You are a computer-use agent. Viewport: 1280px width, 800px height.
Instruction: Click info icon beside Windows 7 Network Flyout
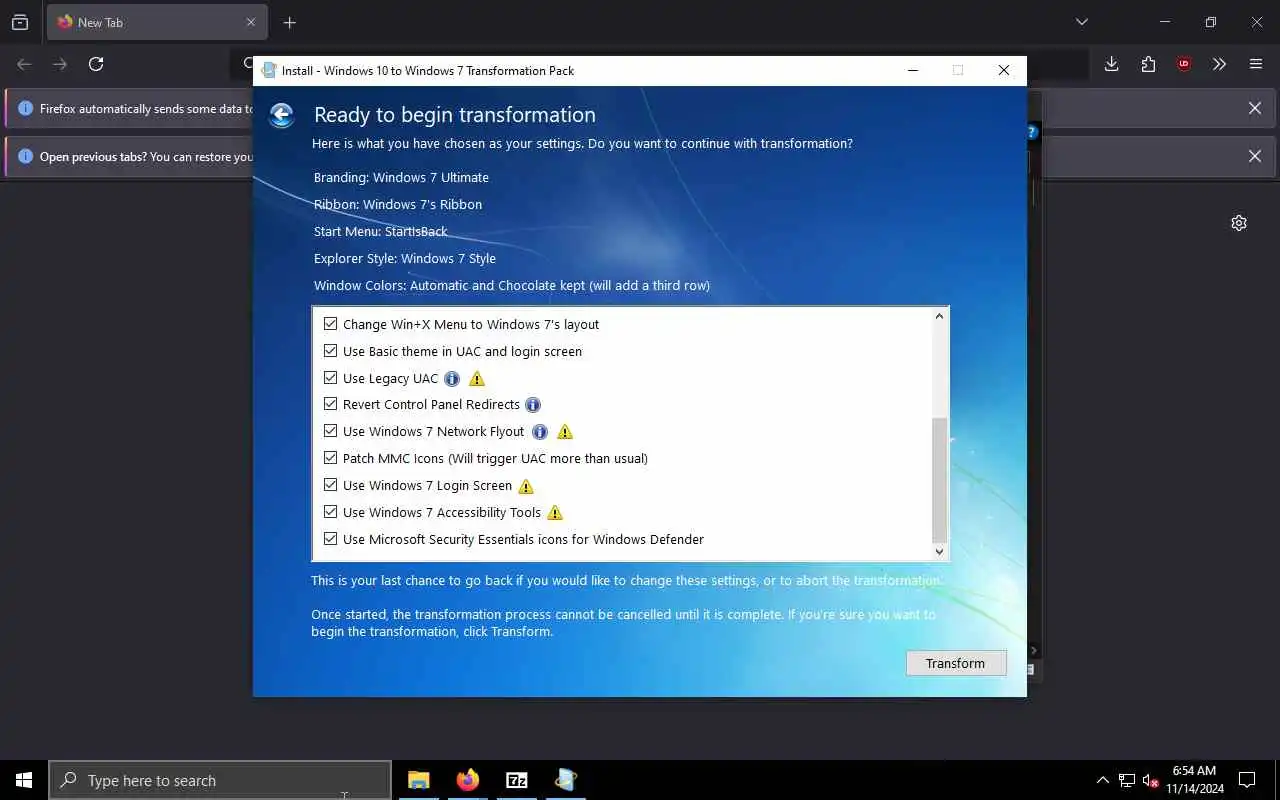(540, 432)
